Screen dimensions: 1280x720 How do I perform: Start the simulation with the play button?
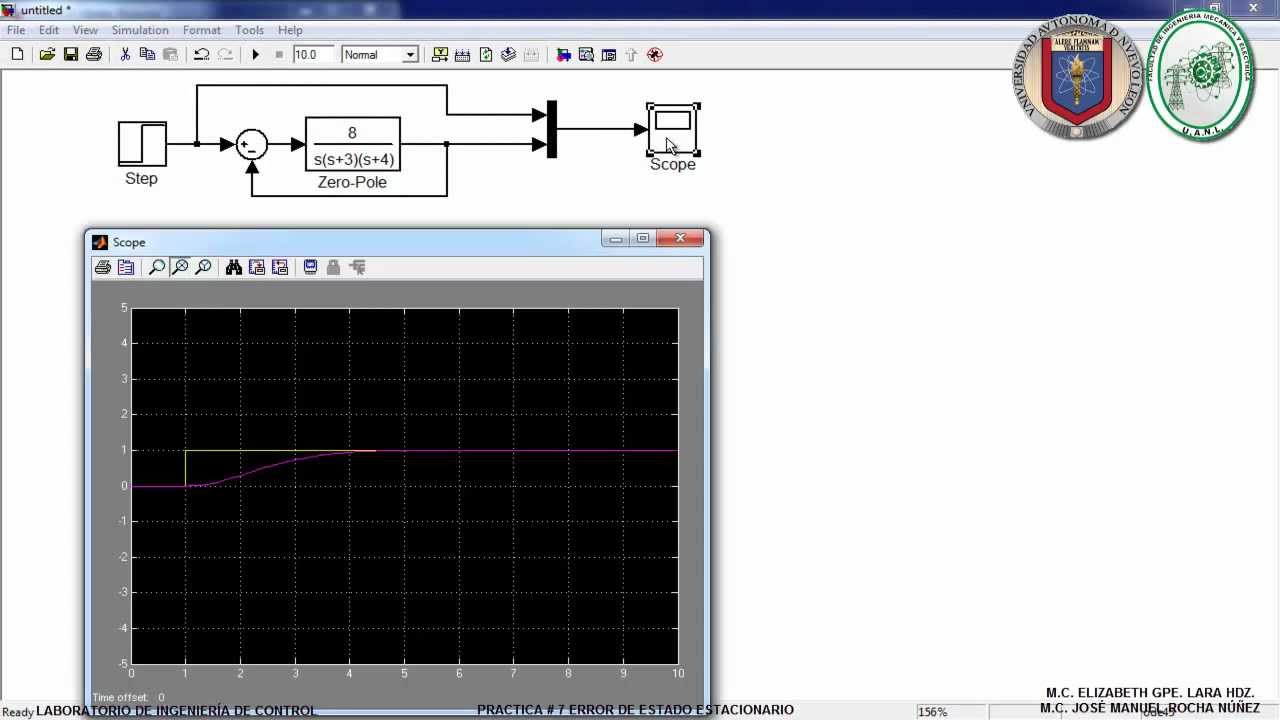pos(255,55)
